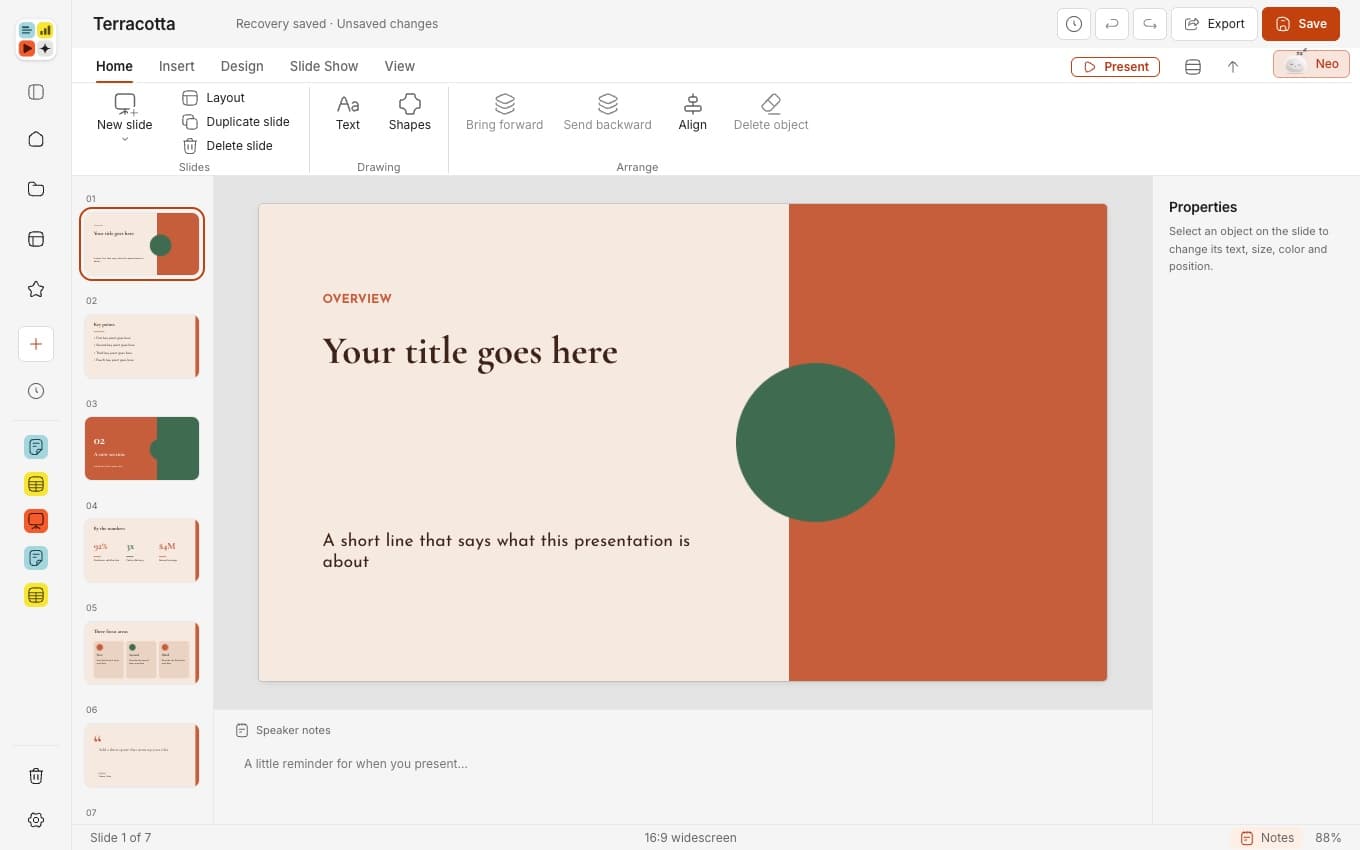Open the View tab
The width and height of the screenshot is (1360, 850).
point(400,66)
